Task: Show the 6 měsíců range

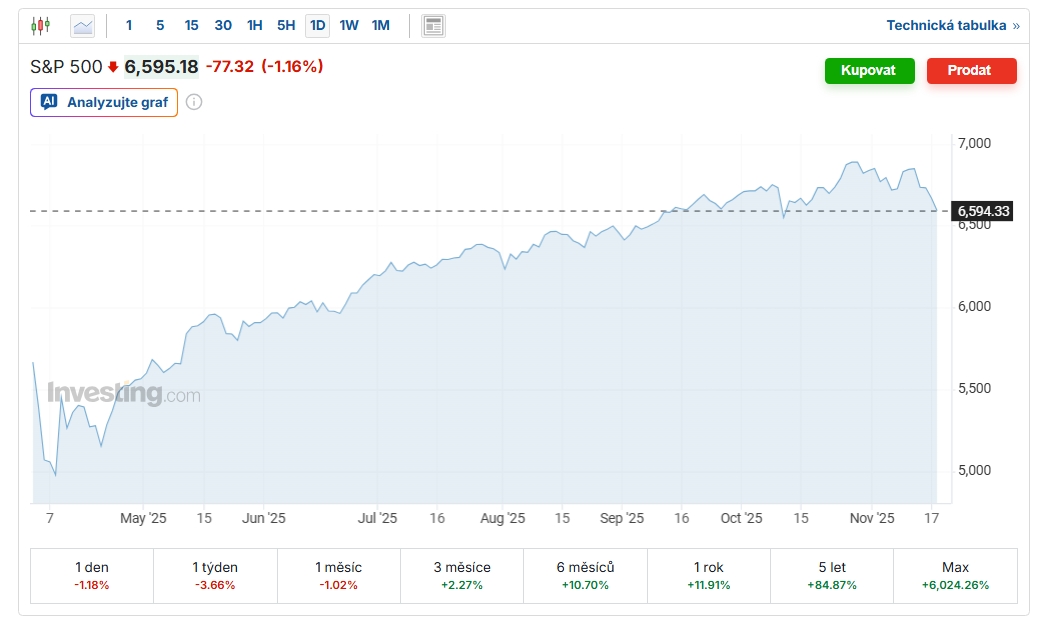Action: coord(585,575)
